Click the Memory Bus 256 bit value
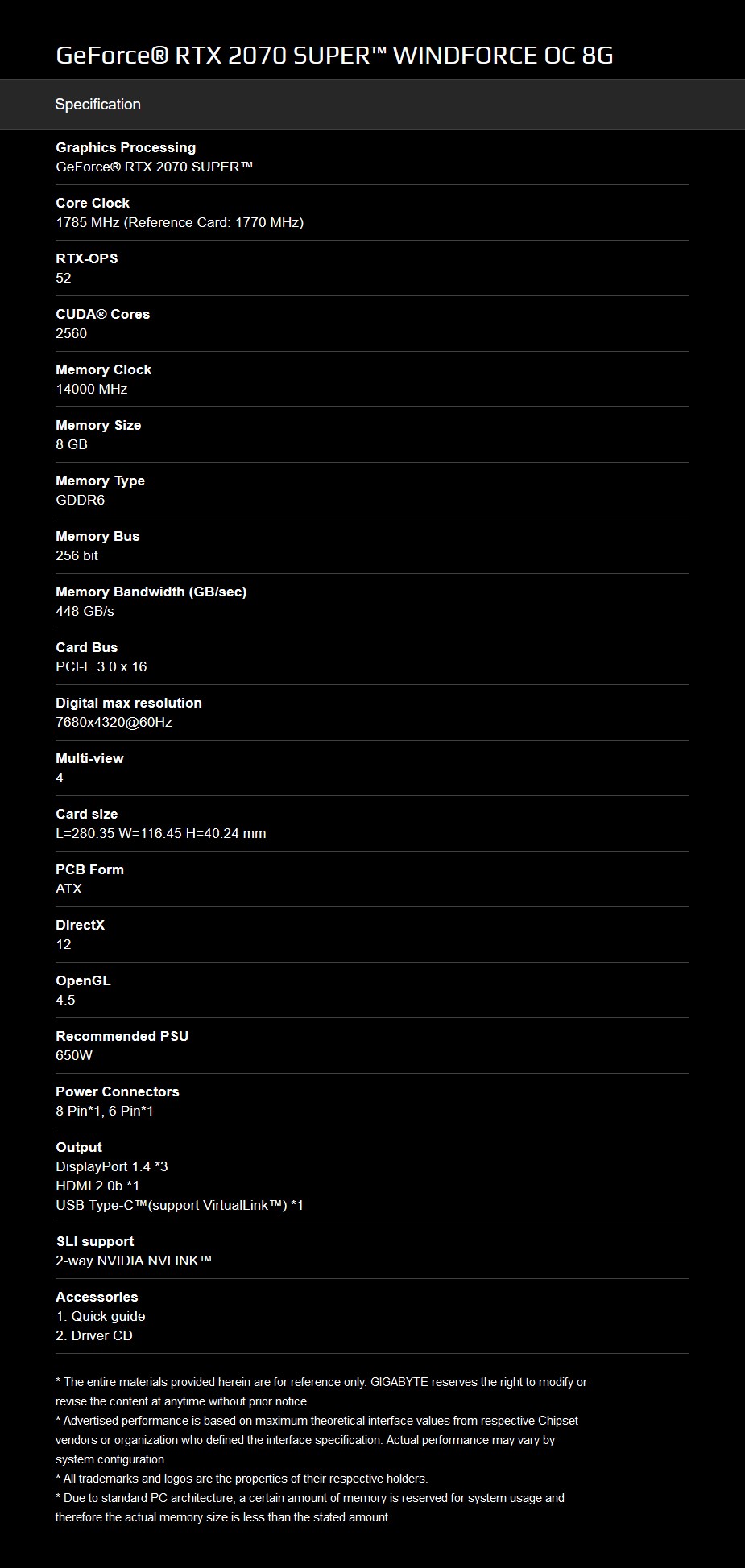Image resolution: width=745 pixels, height=1568 pixels. point(77,555)
